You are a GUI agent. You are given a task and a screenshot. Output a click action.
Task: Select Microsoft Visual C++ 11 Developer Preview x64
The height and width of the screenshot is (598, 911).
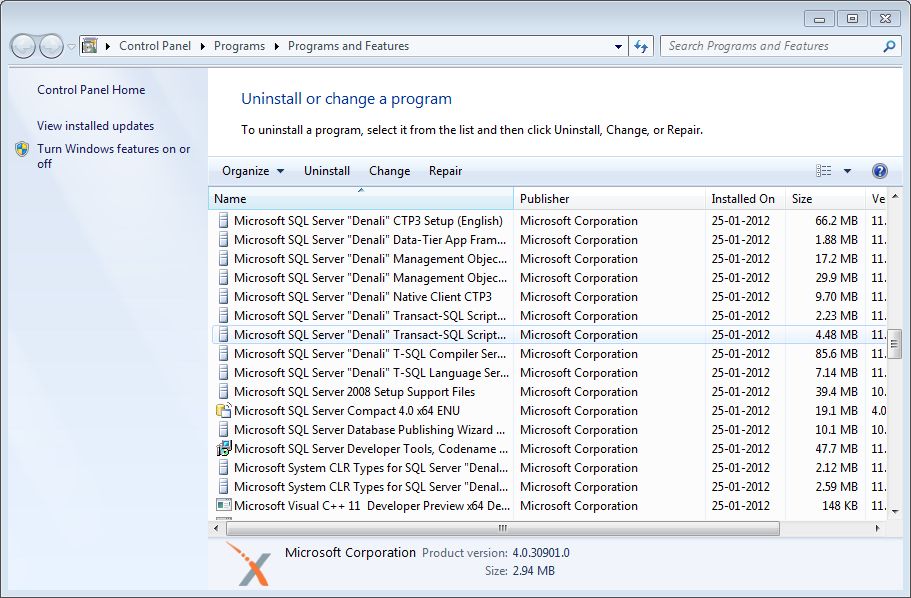coord(372,506)
